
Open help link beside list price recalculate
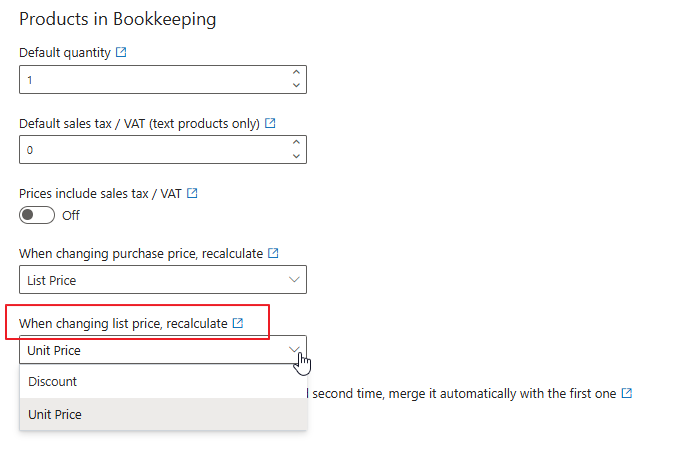click(x=238, y=324)
